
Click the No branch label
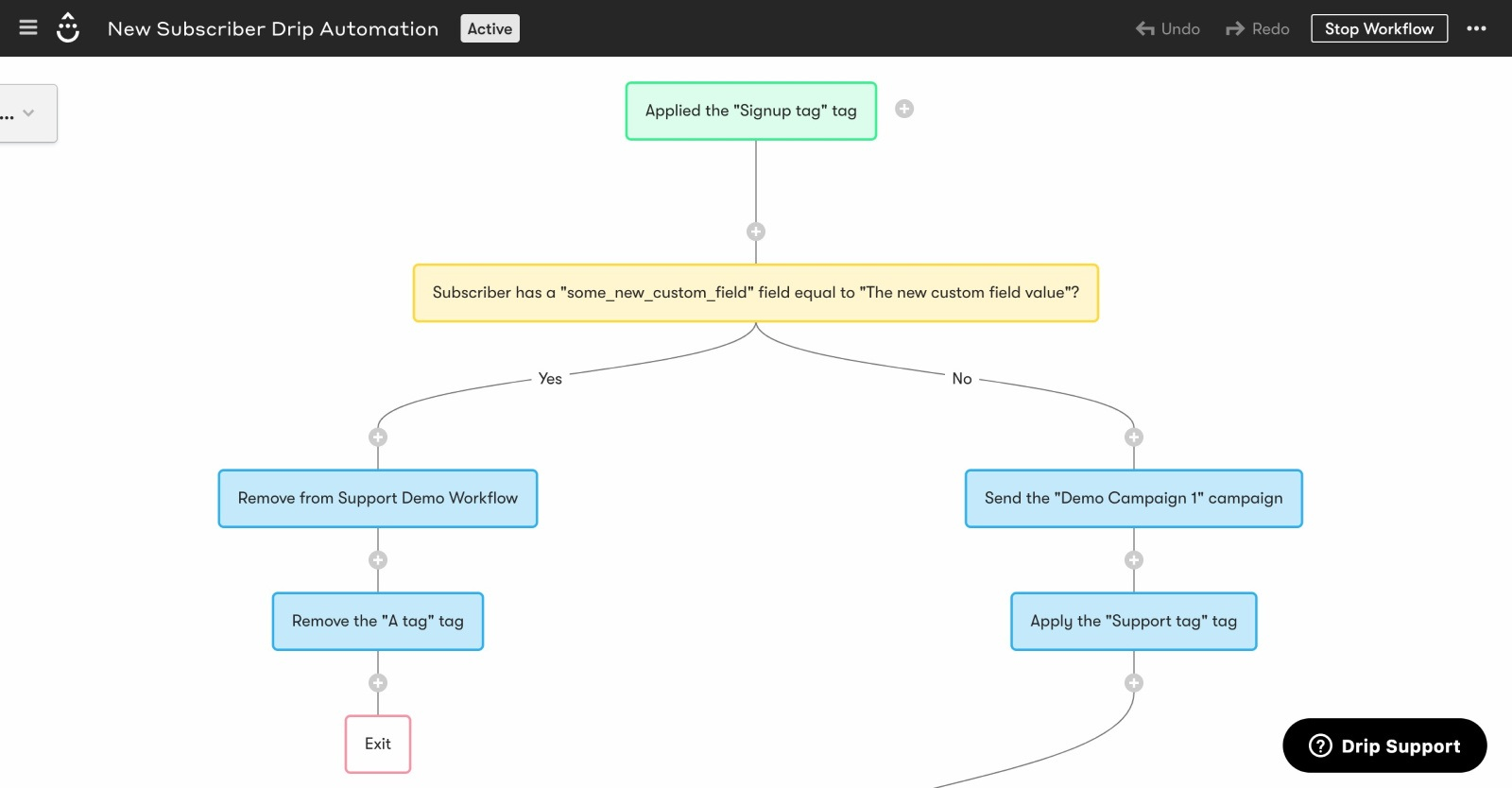tap(962, 378)
